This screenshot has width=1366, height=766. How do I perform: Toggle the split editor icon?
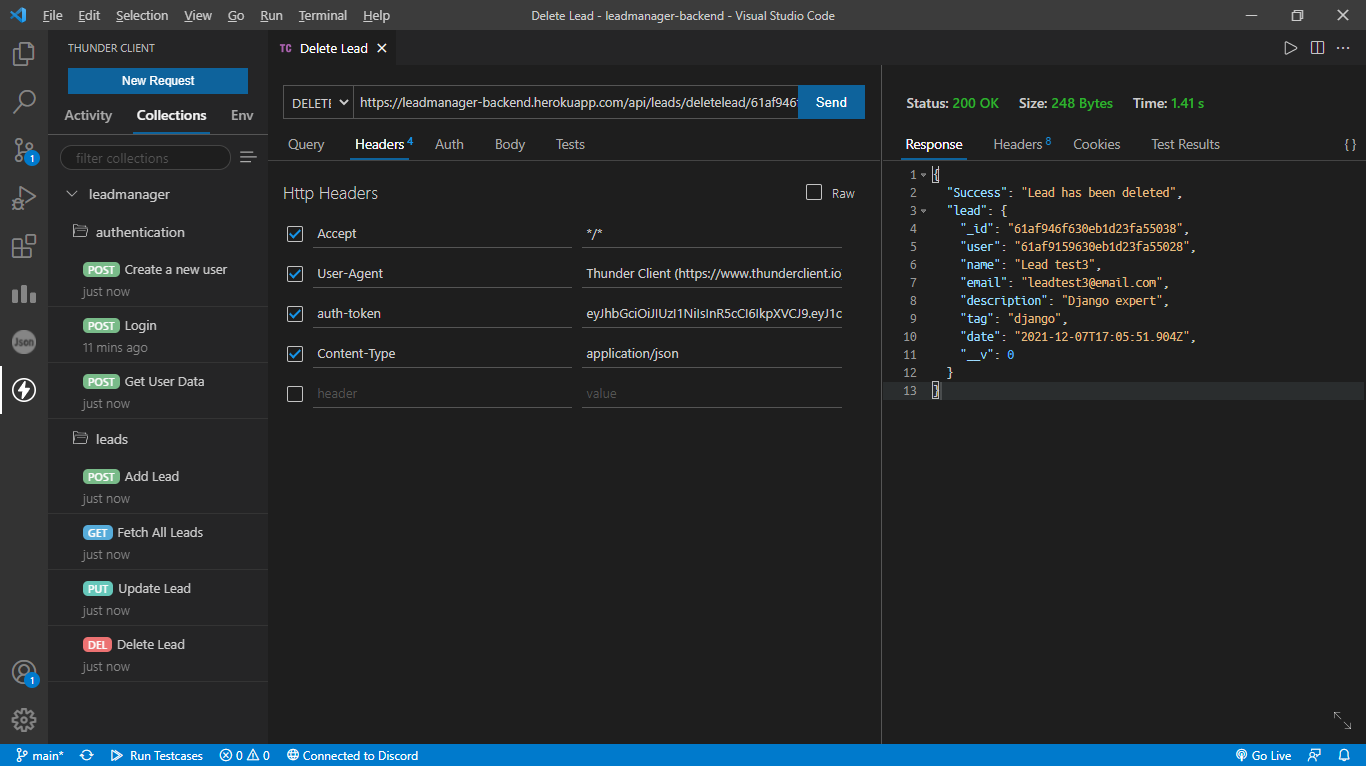coord(1318,48)
